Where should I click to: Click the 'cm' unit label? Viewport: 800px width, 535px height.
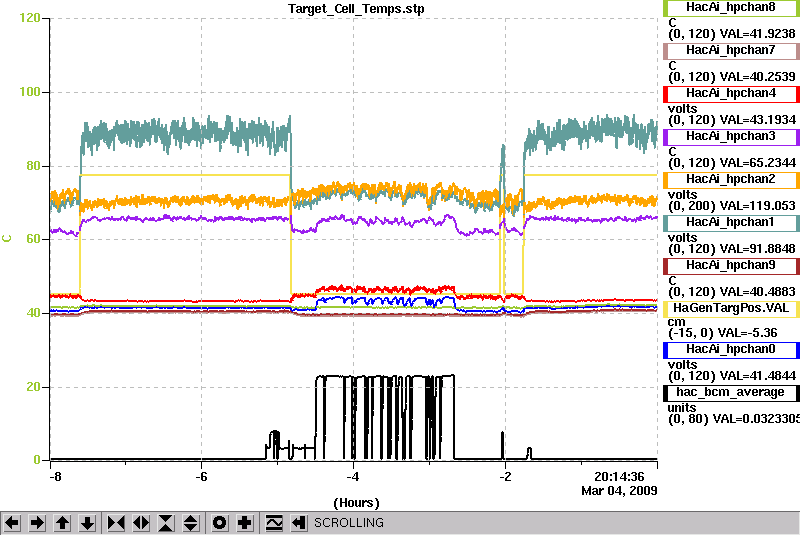coord(676,322)
